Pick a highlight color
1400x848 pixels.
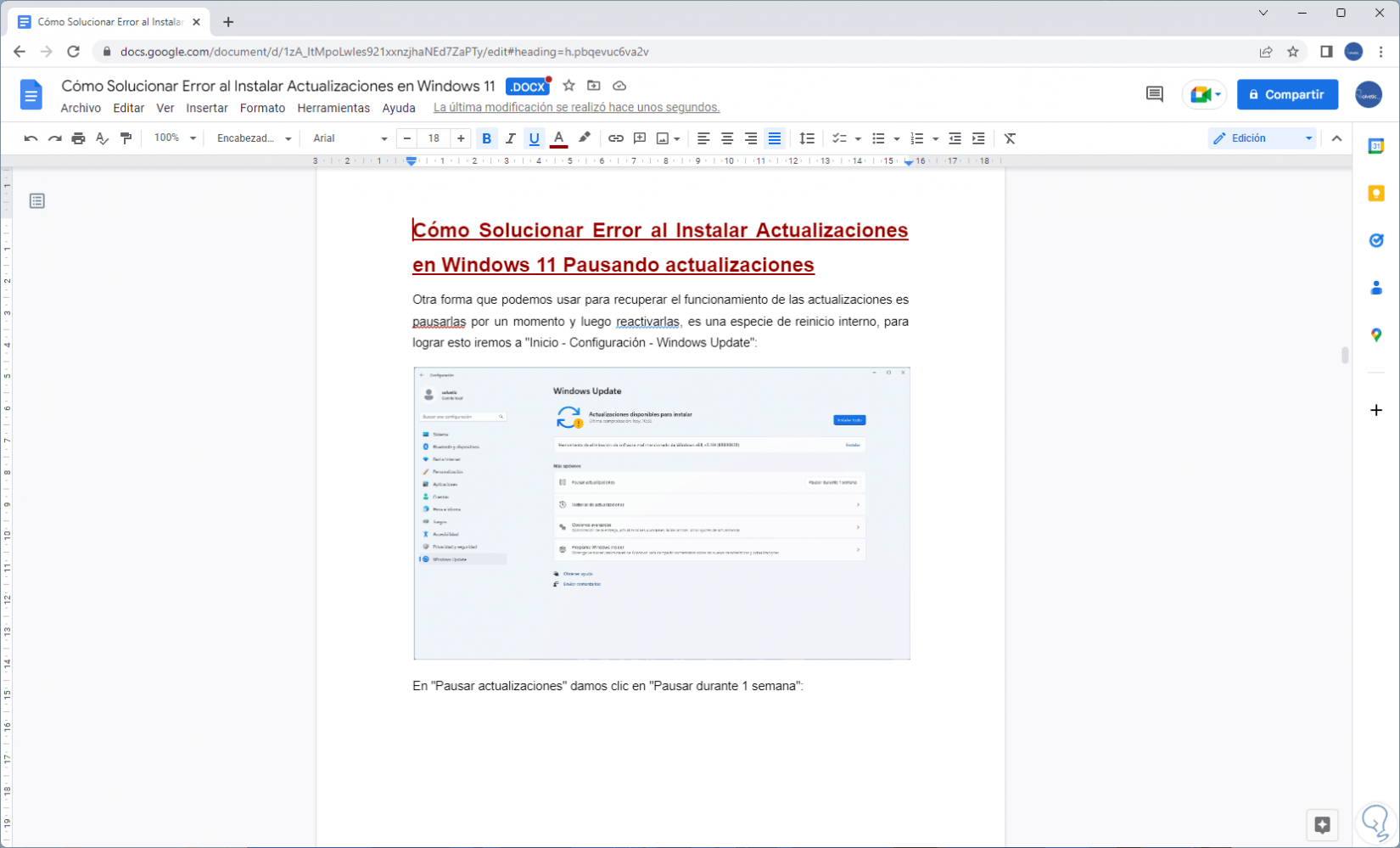click(584, 138)
